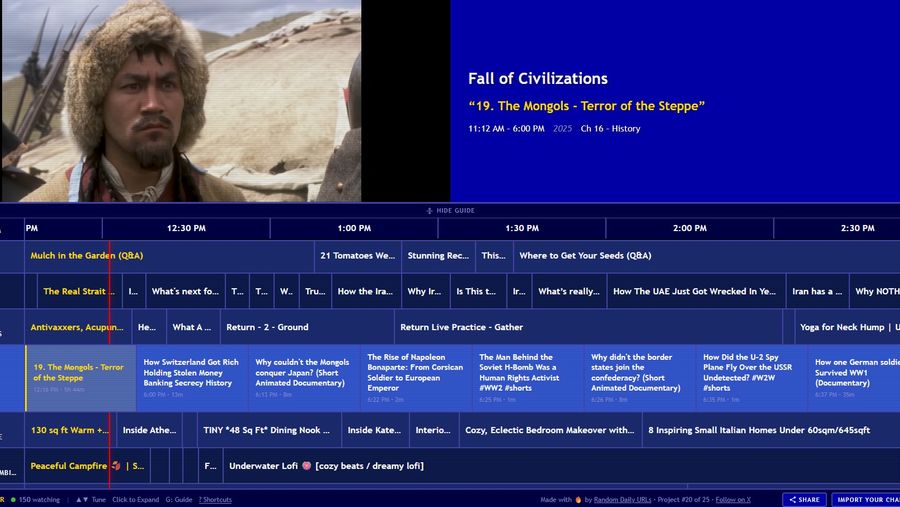Select Tru... program in news row
Screen dimensions: 900x507
[x=315, y=291]
